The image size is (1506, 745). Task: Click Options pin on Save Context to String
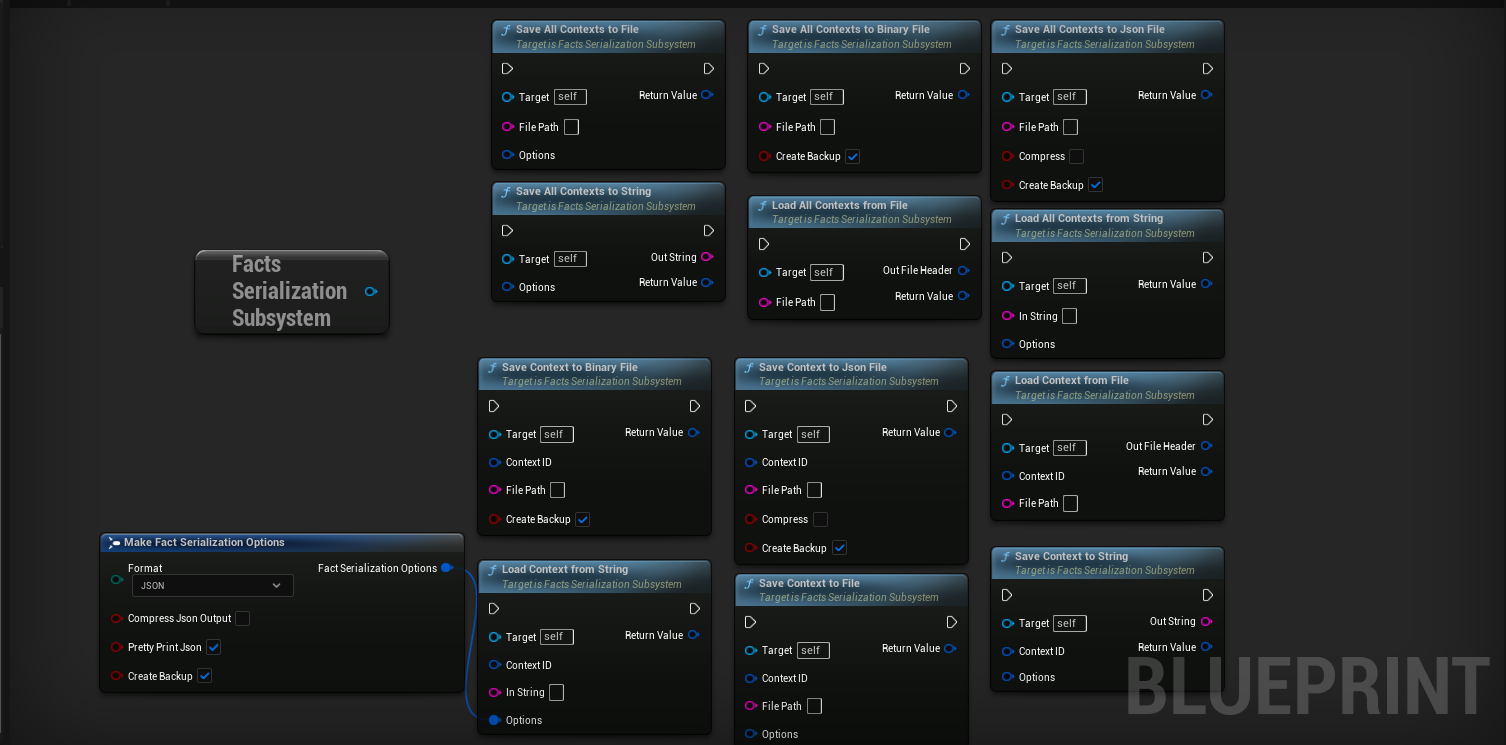click(x=1007, y=677)
